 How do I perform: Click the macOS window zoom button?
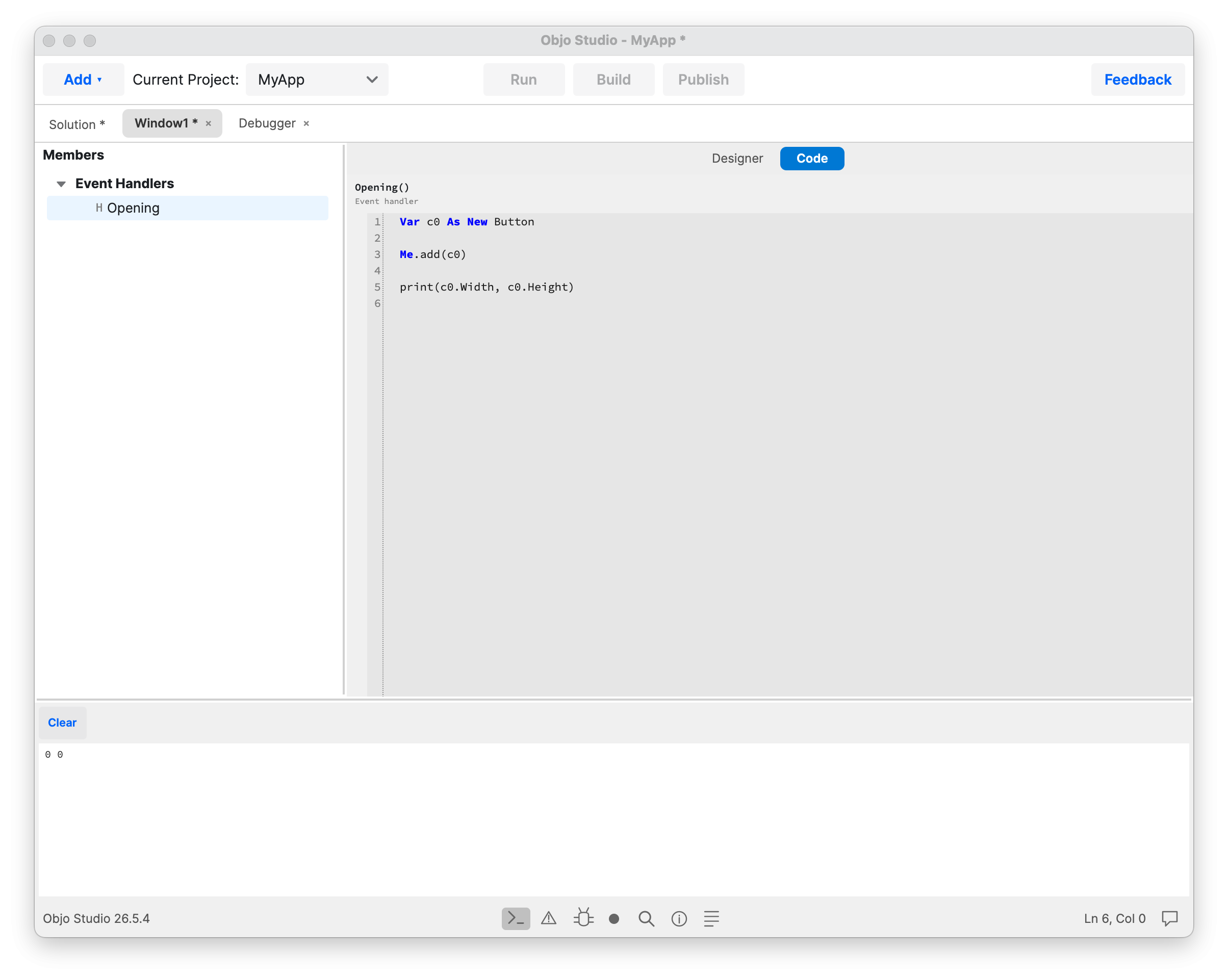(x=90, y=40)
